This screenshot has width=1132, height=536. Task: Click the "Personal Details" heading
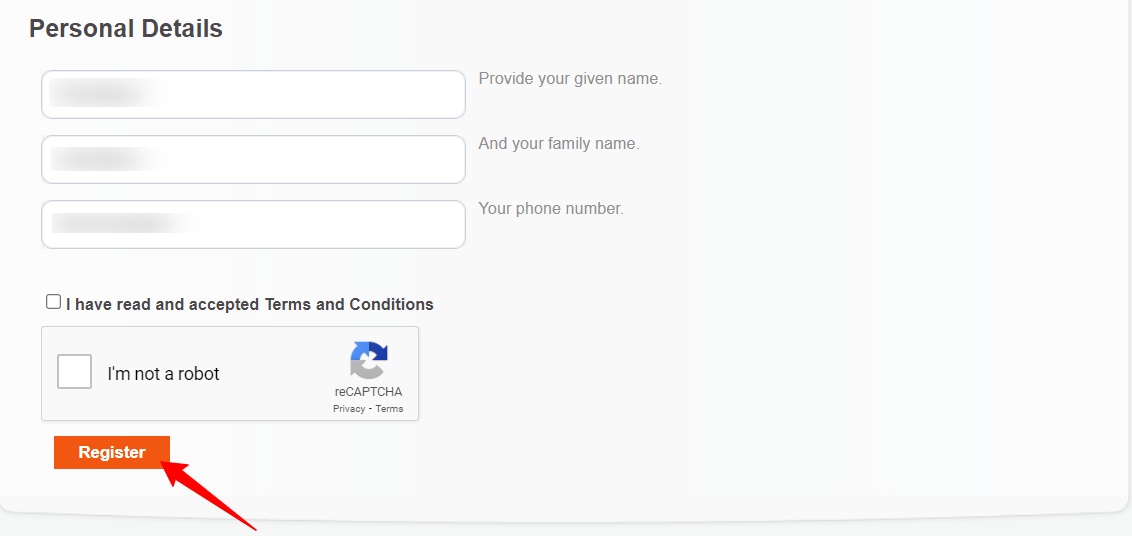pyautogui.click(x=126, y=29)
